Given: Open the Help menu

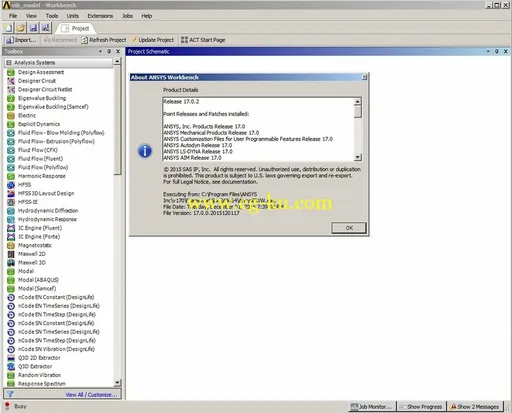Looking at the screenshot, I should (147, 16).
